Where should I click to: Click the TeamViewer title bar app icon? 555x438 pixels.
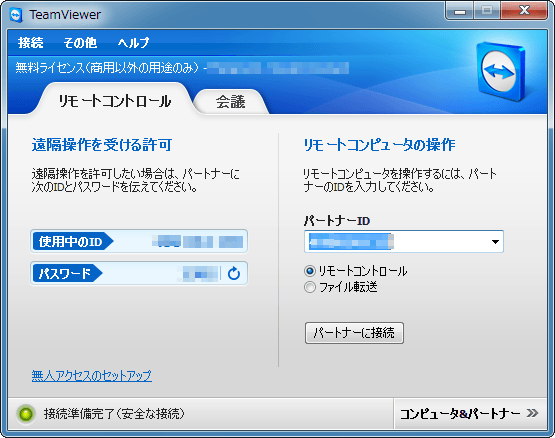click(x=16, y=15)
